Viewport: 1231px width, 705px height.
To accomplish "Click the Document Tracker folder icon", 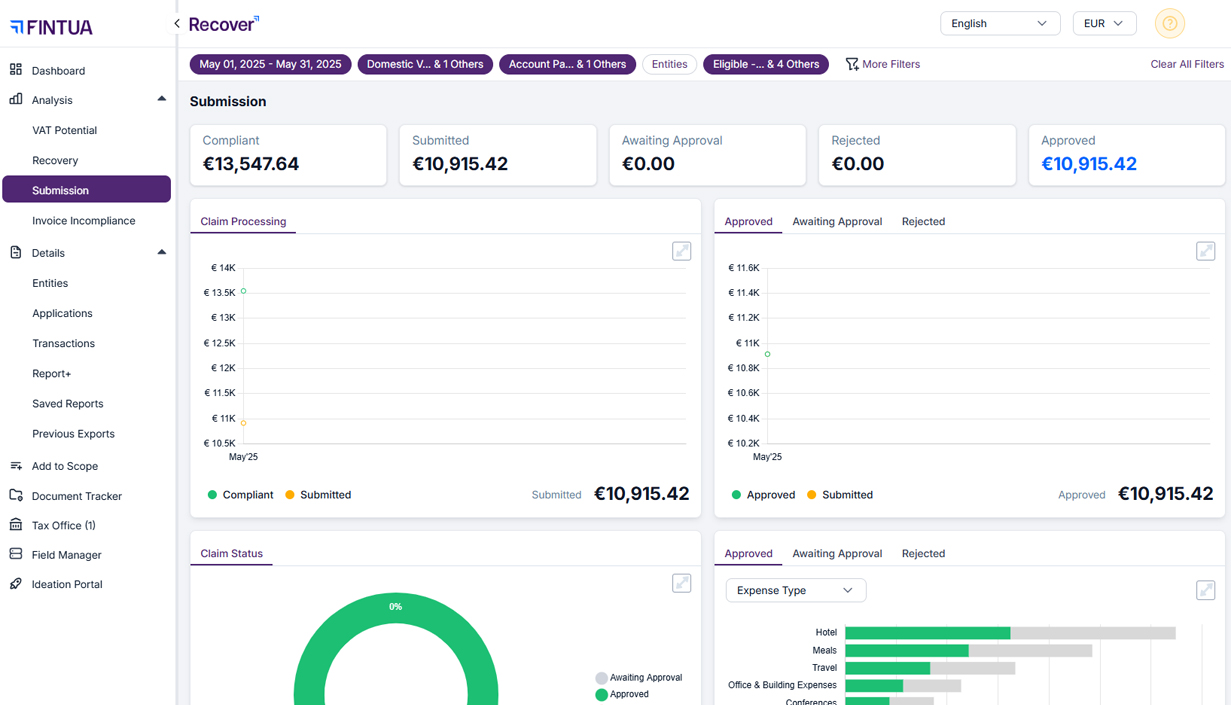I will (16, 495).
